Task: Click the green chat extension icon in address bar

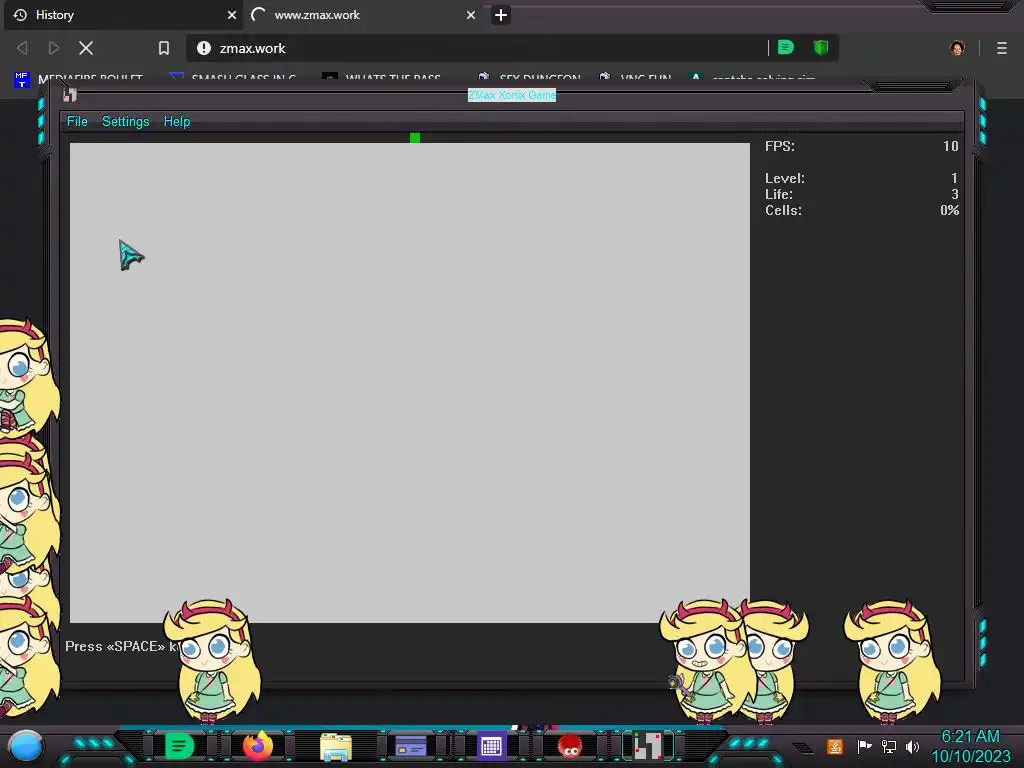Action: 786,48
